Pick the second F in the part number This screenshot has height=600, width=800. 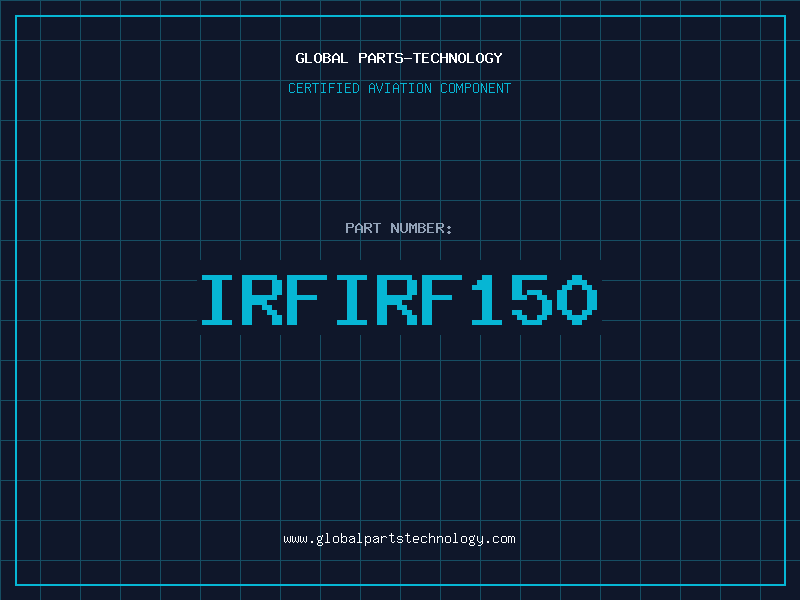pos(442,300)
